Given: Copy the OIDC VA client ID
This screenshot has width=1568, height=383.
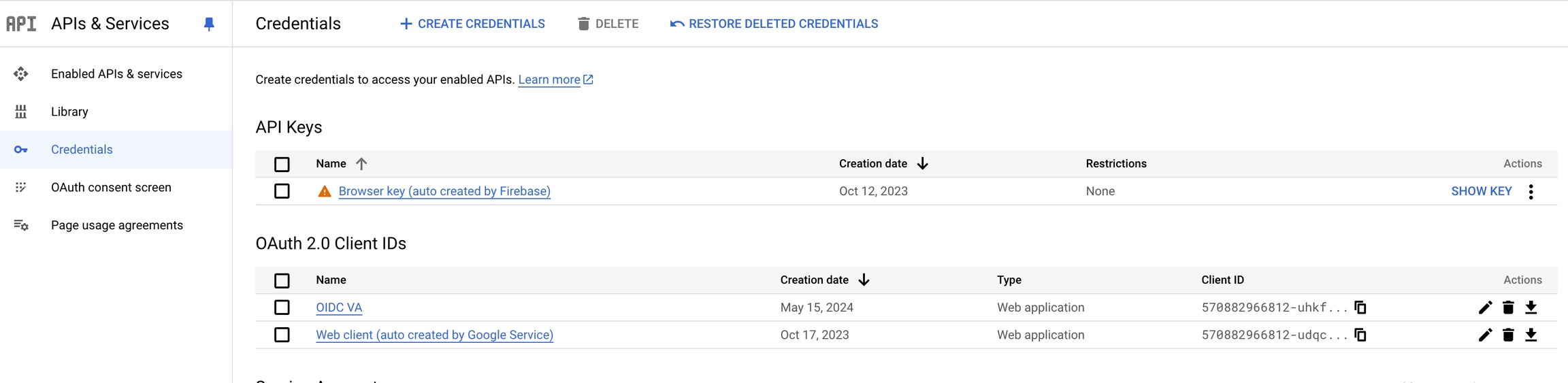Looking at the screenshot, I should [x=1360, y=307].
